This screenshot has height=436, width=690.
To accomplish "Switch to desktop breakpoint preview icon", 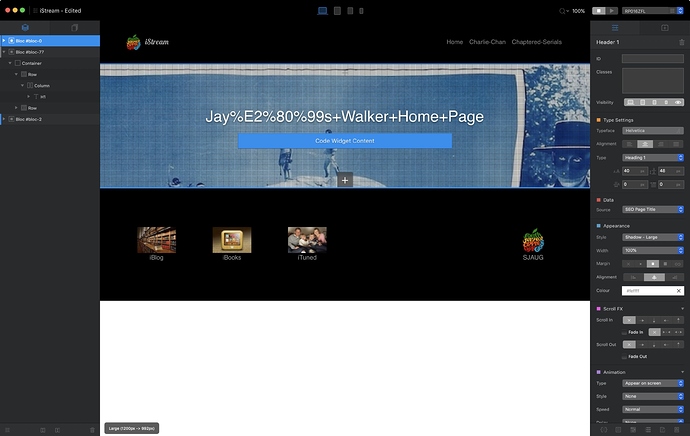I will click(322, 10).
